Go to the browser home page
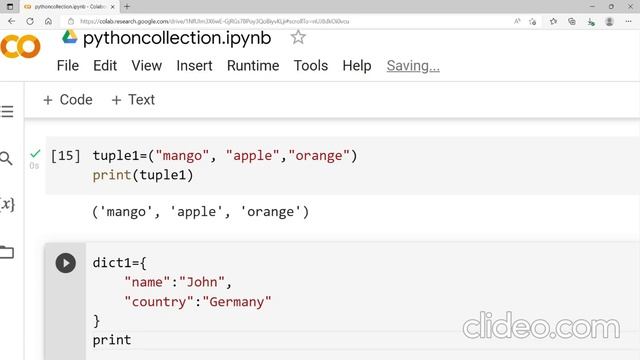Viewport: 640px width, 360px height. coord(48,21)
